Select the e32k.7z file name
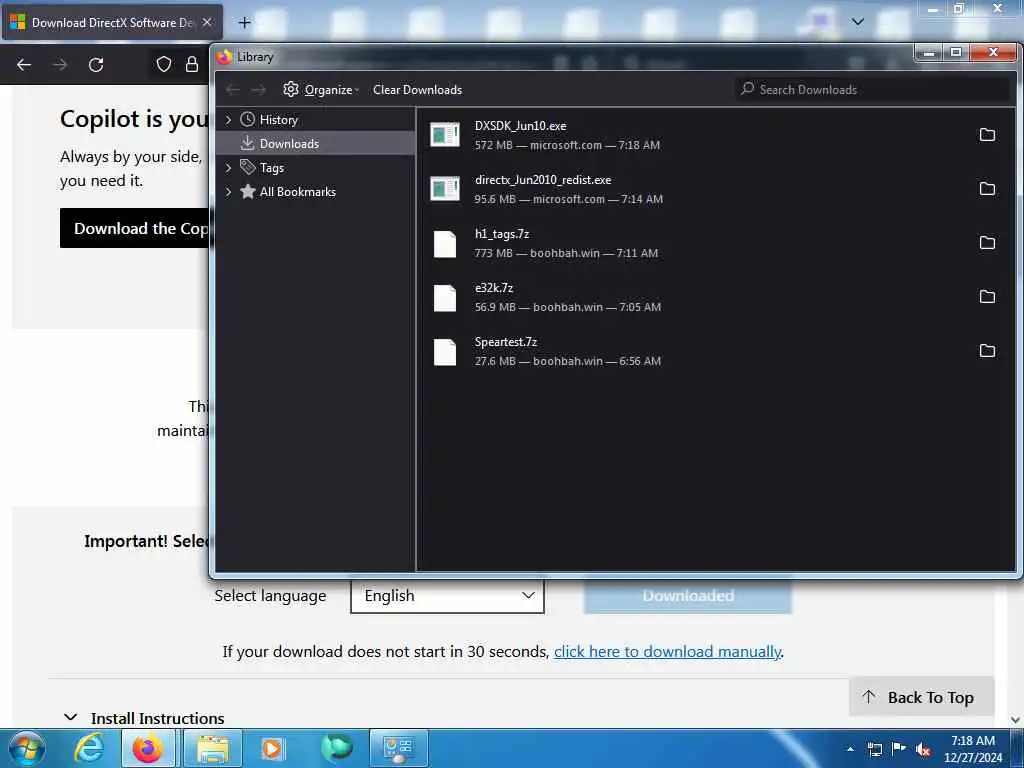The image size is (1024, 768). tap(494, 287)
